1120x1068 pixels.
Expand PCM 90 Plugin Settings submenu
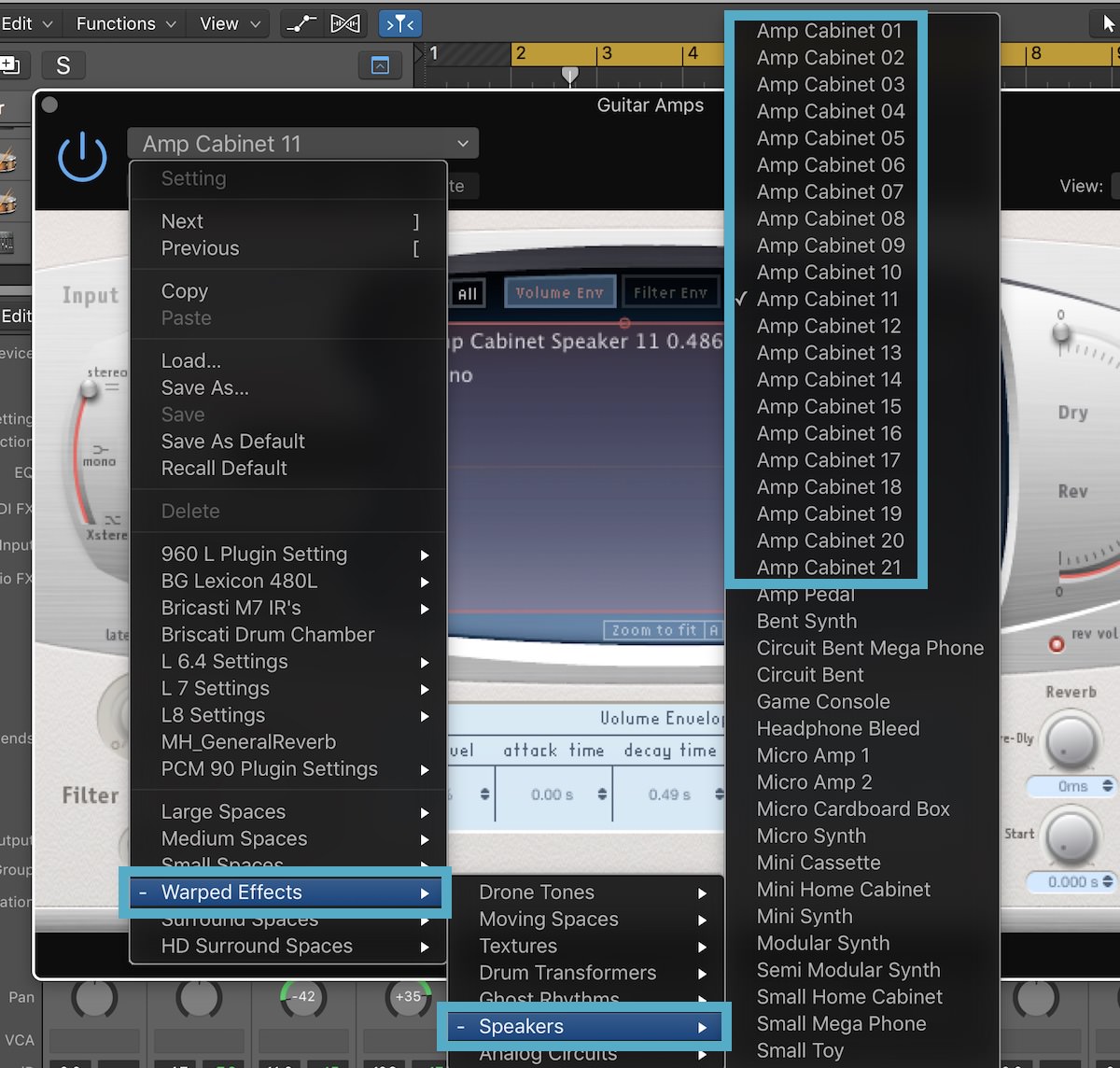[288, 769]
